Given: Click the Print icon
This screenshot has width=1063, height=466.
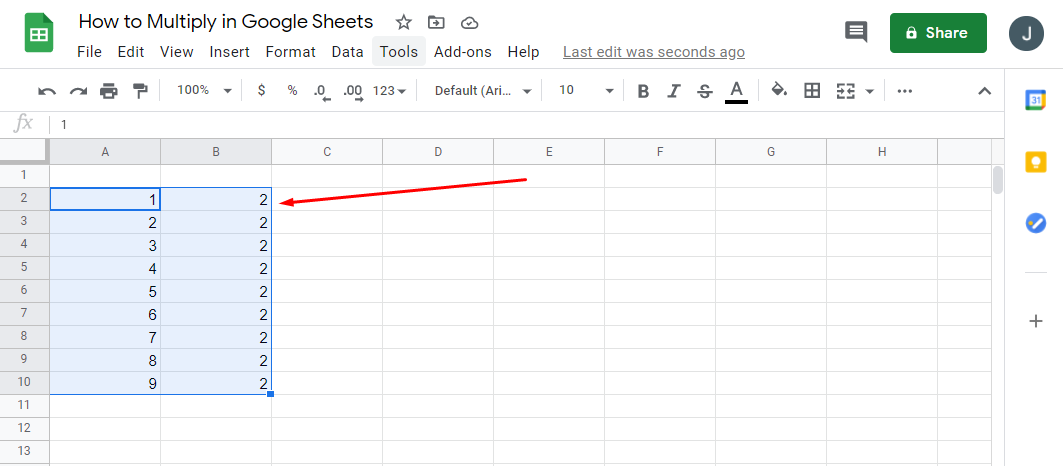Looking at the screenshot, I should click(x=109, y=91).
